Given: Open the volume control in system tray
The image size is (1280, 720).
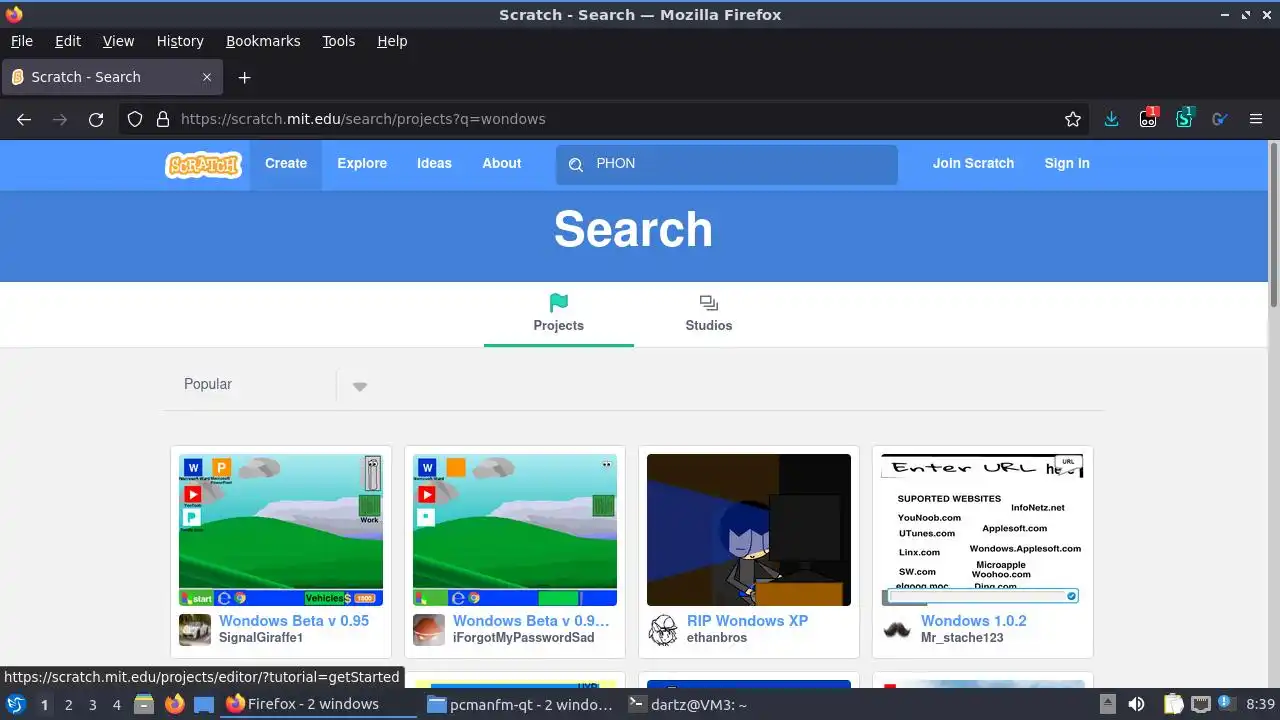Looking at the screenshot, I should pos(1136,704).
